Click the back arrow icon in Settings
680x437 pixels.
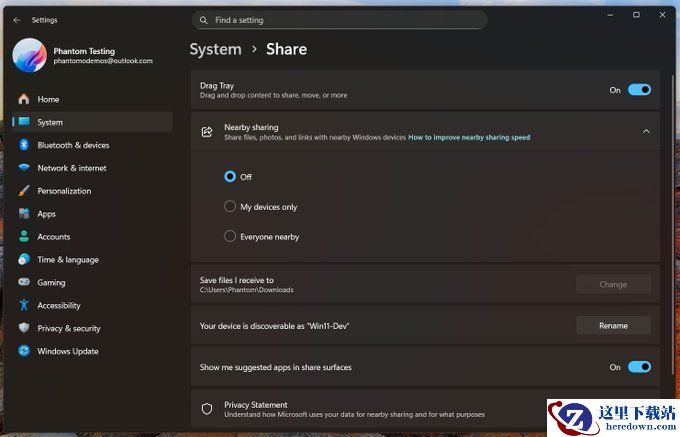16,20
